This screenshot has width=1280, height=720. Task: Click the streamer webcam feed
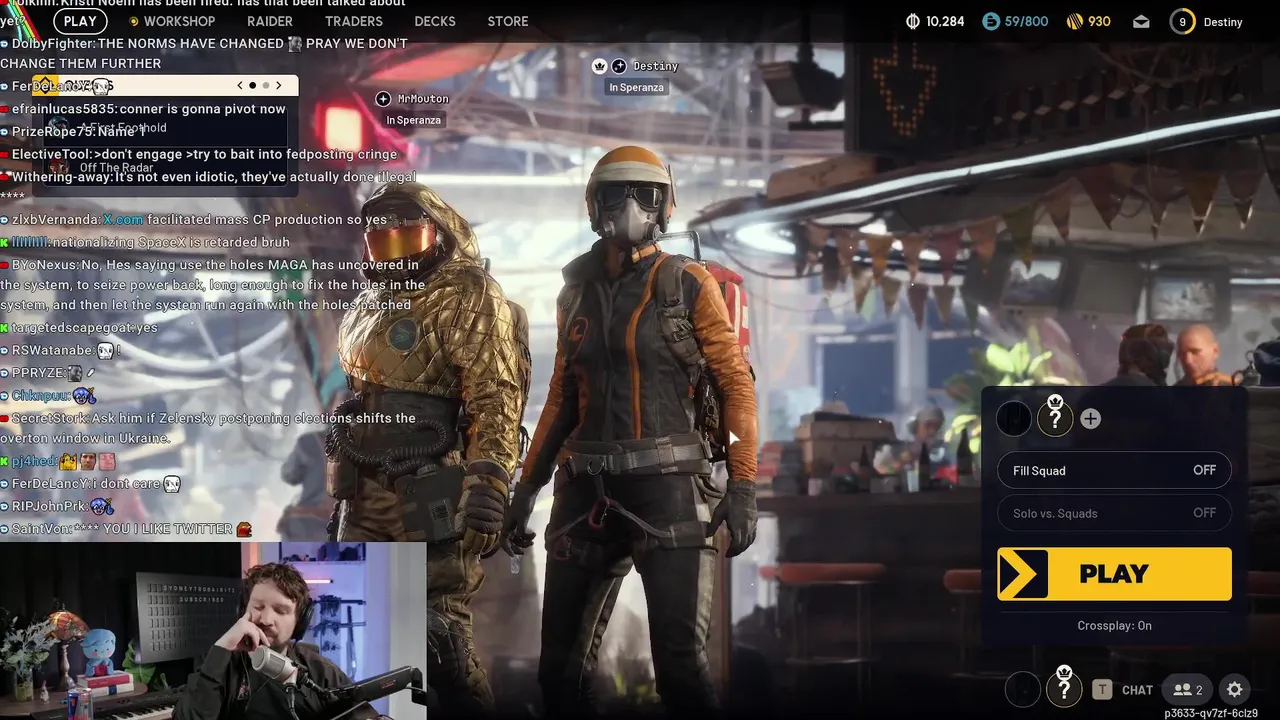tap(213, 631)
